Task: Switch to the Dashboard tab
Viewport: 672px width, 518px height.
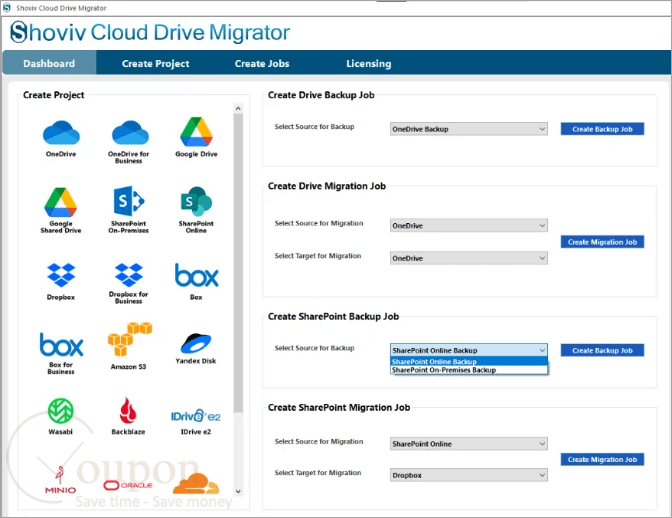Action: [49, 63]
